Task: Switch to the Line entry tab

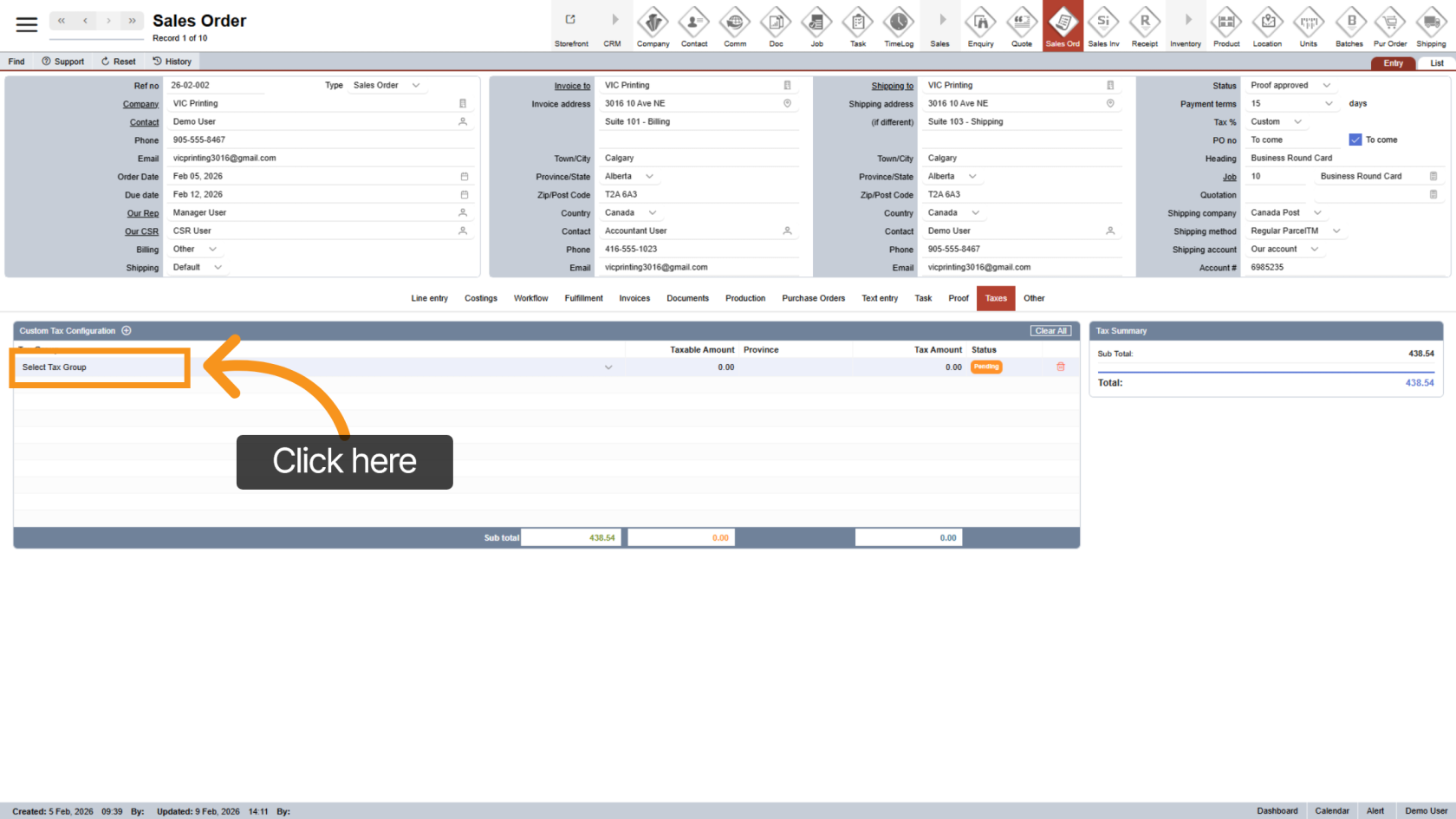Action: (x=429, y=298)
